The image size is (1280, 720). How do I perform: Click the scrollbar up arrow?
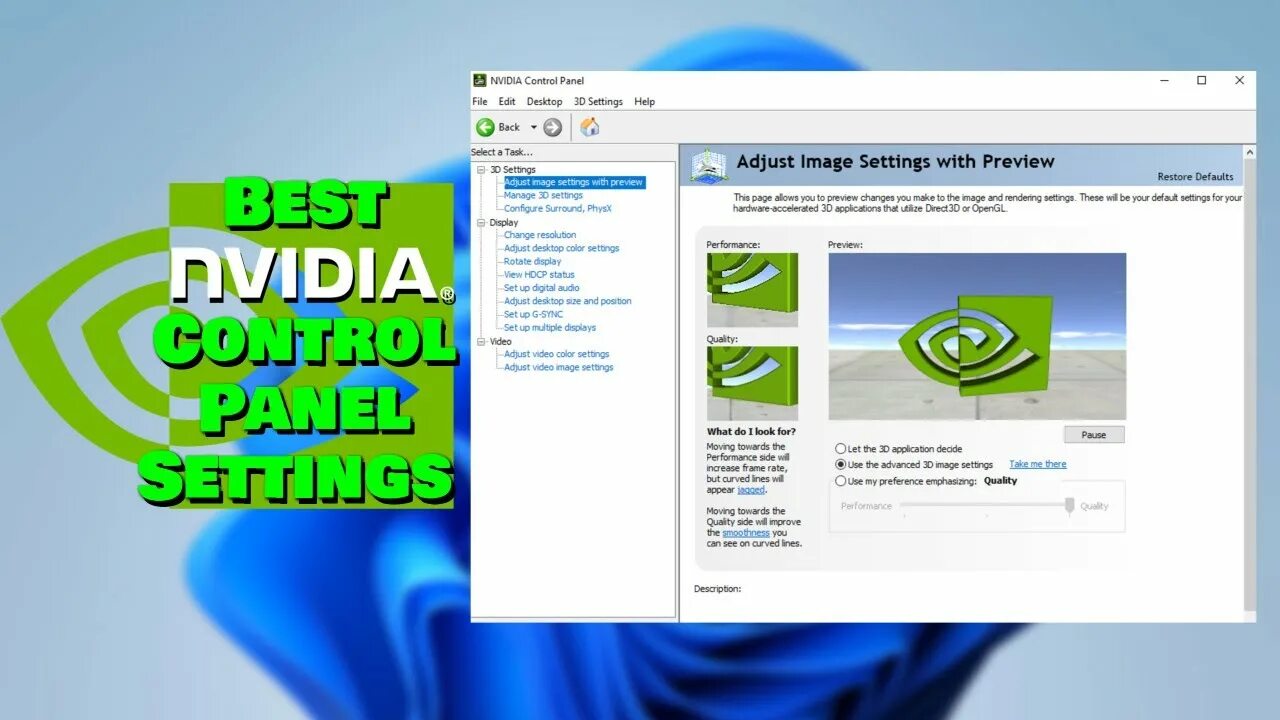(x=1249, y=152)
